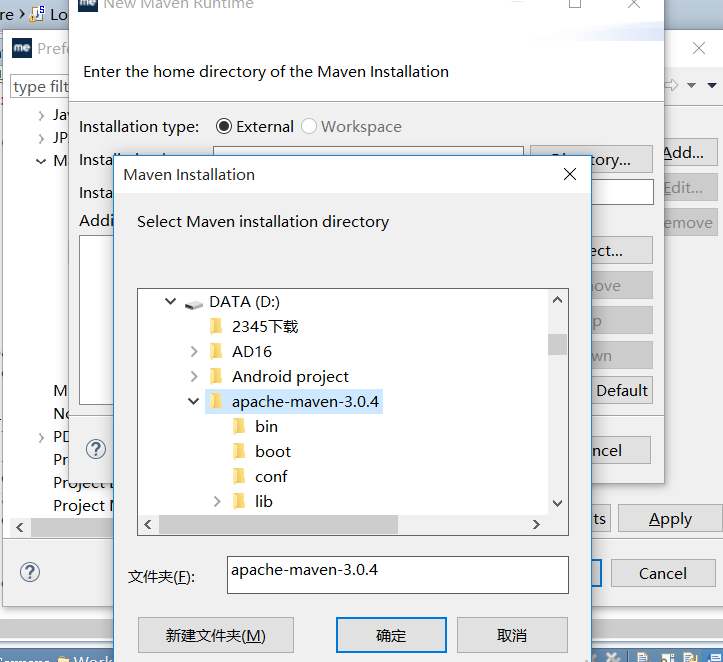
Task: Expand the lib folder
Action: pyautogui.click(x=217, y=502)
